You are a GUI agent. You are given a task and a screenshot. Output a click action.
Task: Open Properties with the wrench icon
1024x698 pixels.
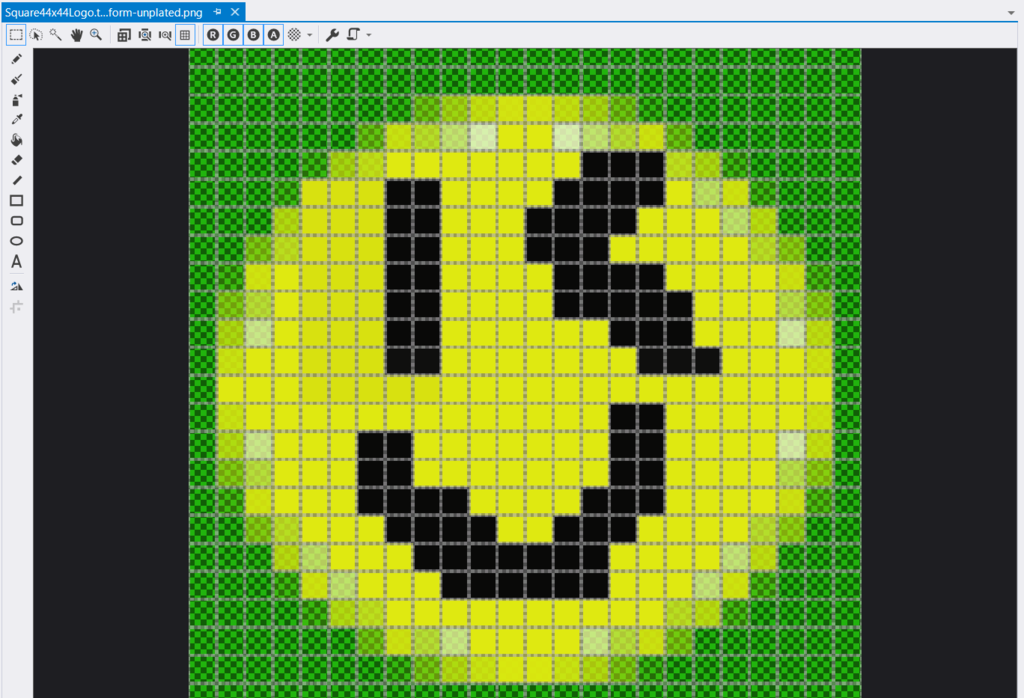332,35
